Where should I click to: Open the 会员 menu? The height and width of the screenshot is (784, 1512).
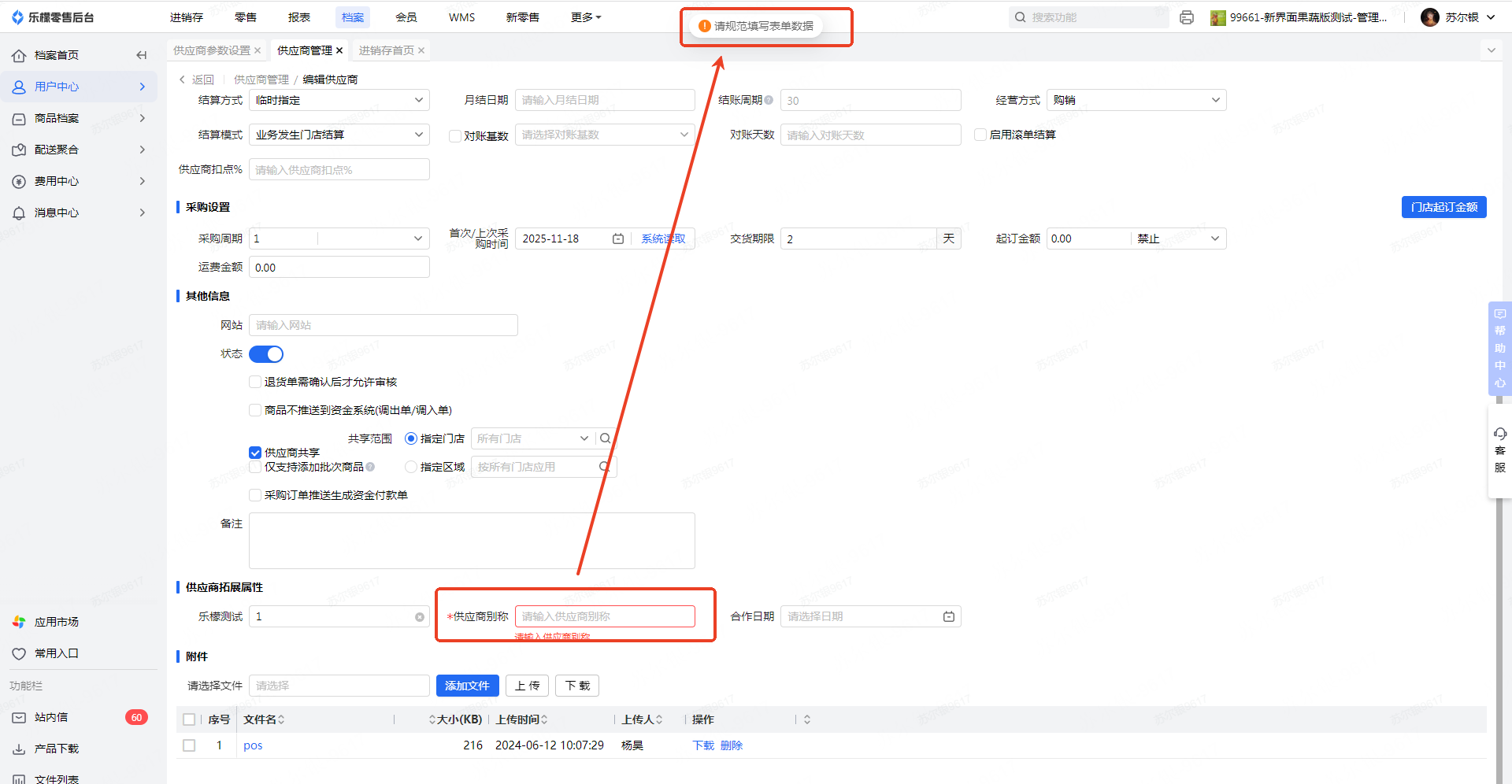click(406, 17)
